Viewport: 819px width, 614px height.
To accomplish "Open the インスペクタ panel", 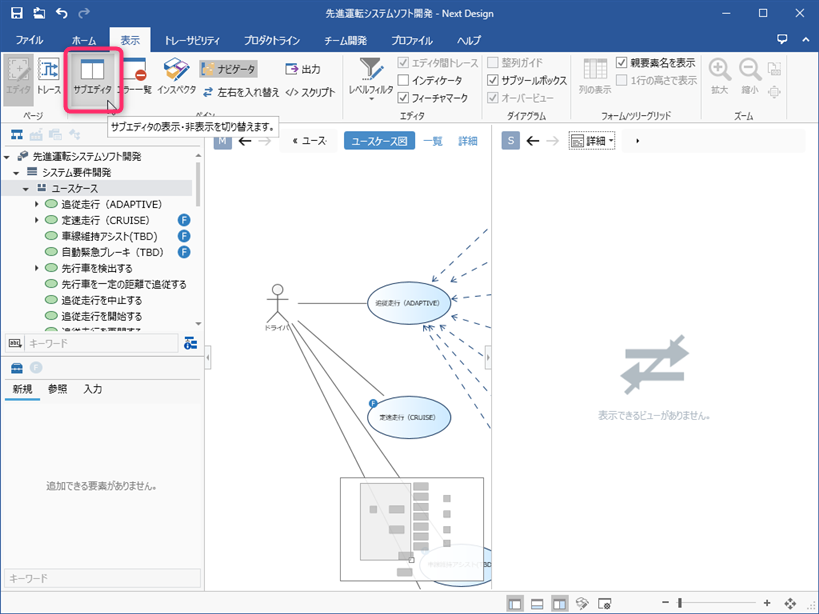I will click(178, 73).
